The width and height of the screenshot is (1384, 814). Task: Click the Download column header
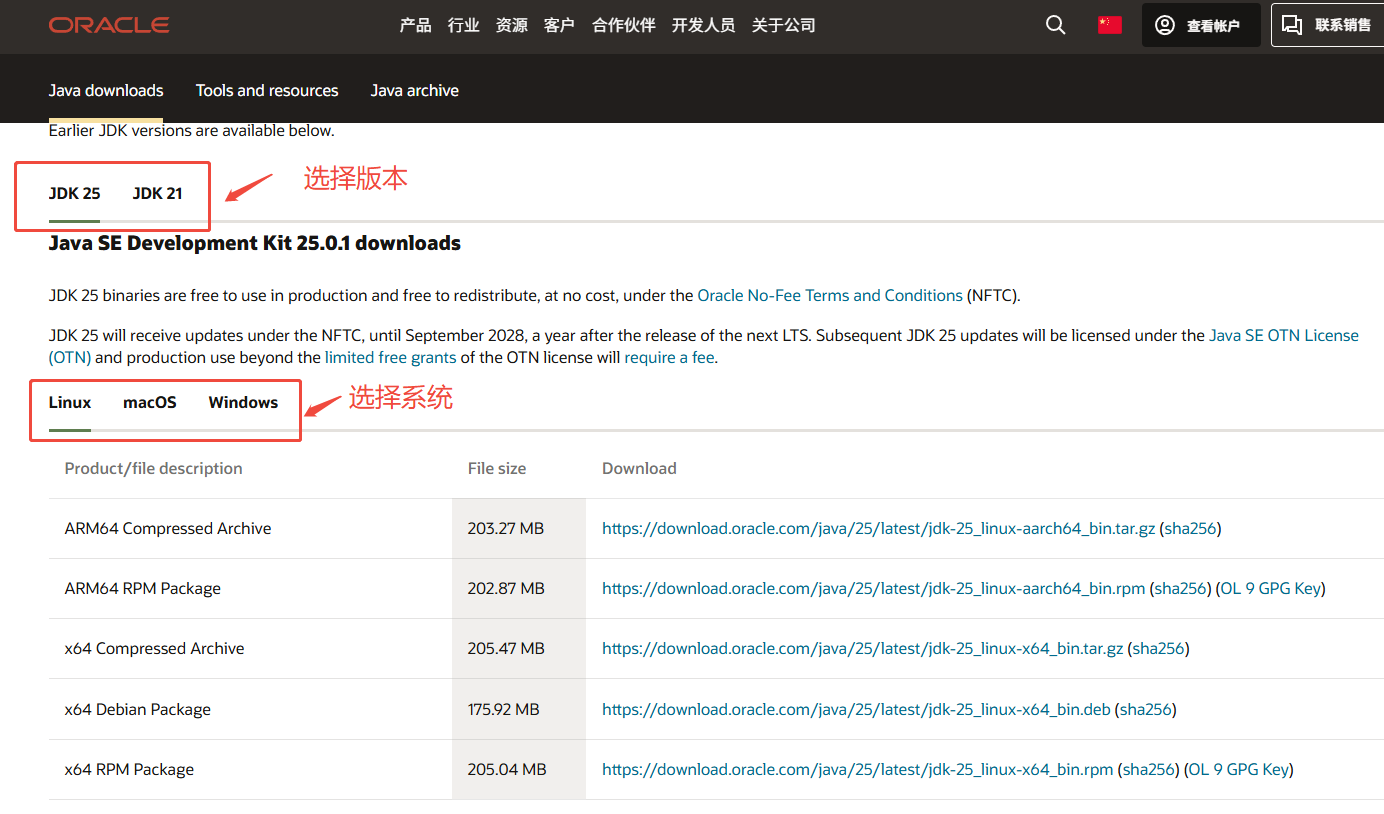(640, 468)
